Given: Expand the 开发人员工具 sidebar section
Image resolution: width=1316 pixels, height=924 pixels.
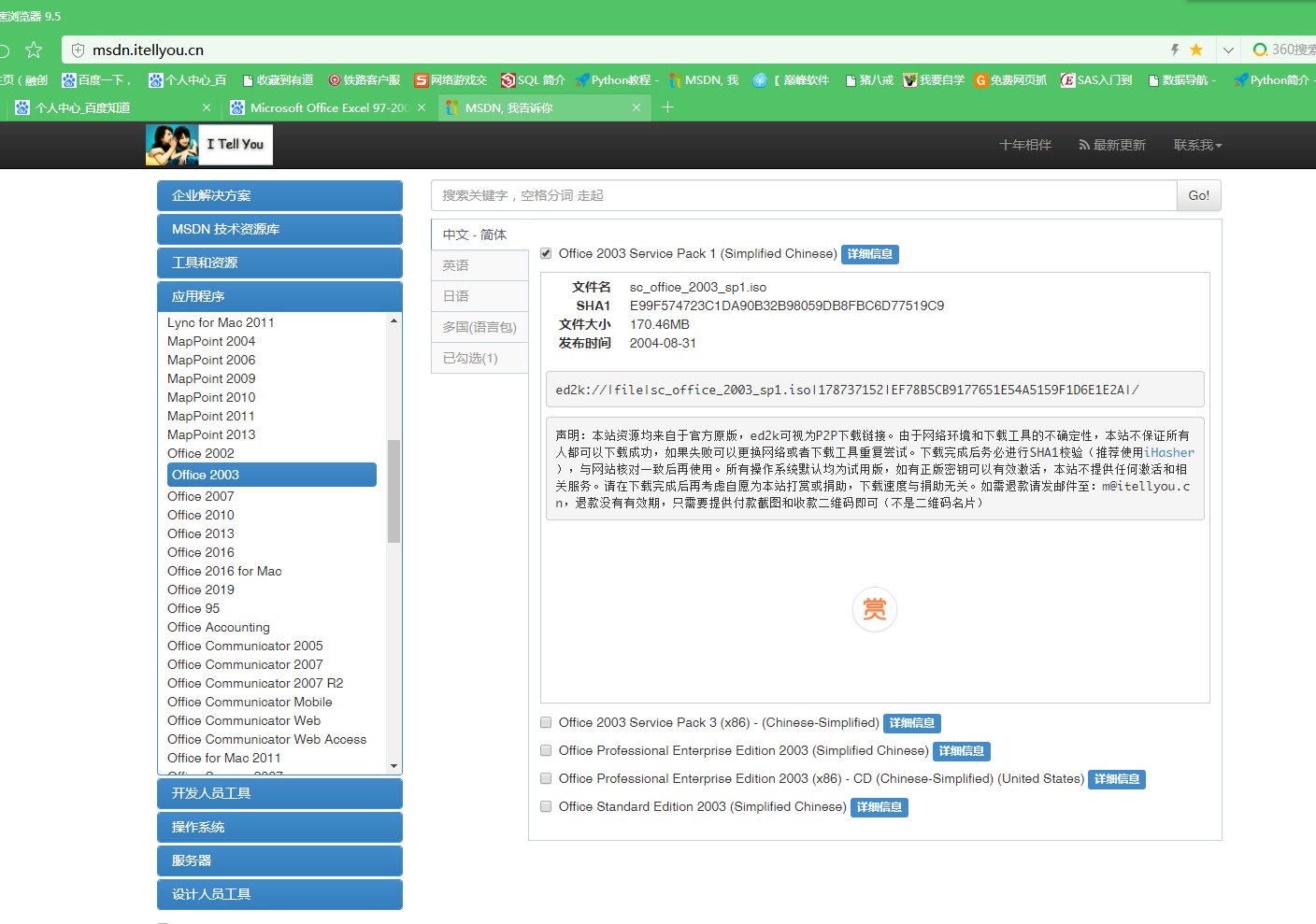Looking at the screenshot, I should tap(279, 793).
